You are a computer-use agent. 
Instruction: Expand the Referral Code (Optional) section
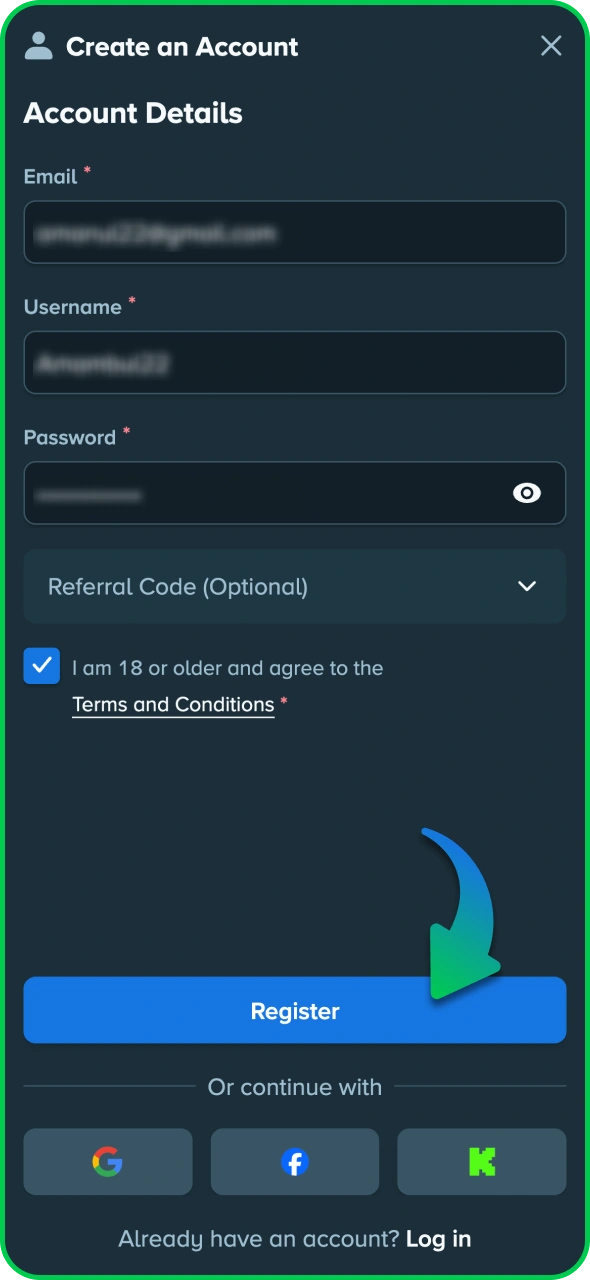click(295, 586)
